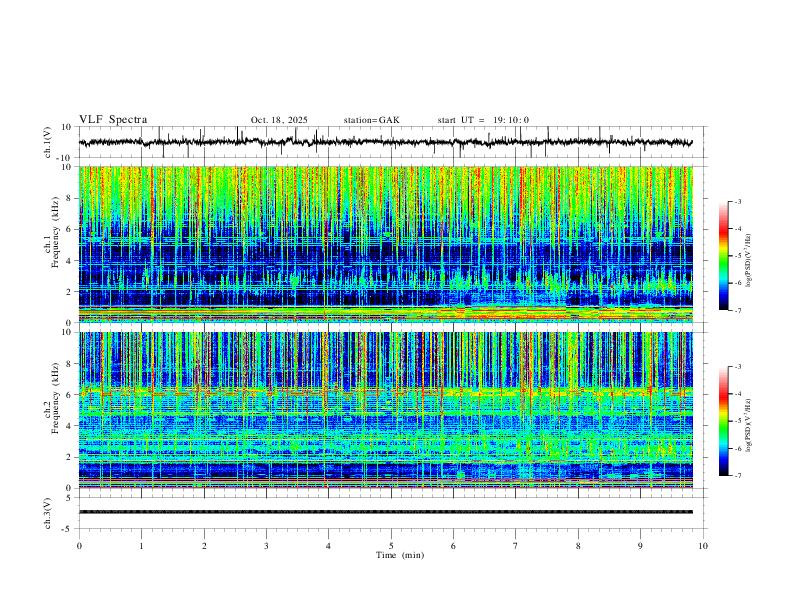Click the ch.3 flat voltage trace
The height and width of the screenshot is (612, 792).
tap(385, 512)
